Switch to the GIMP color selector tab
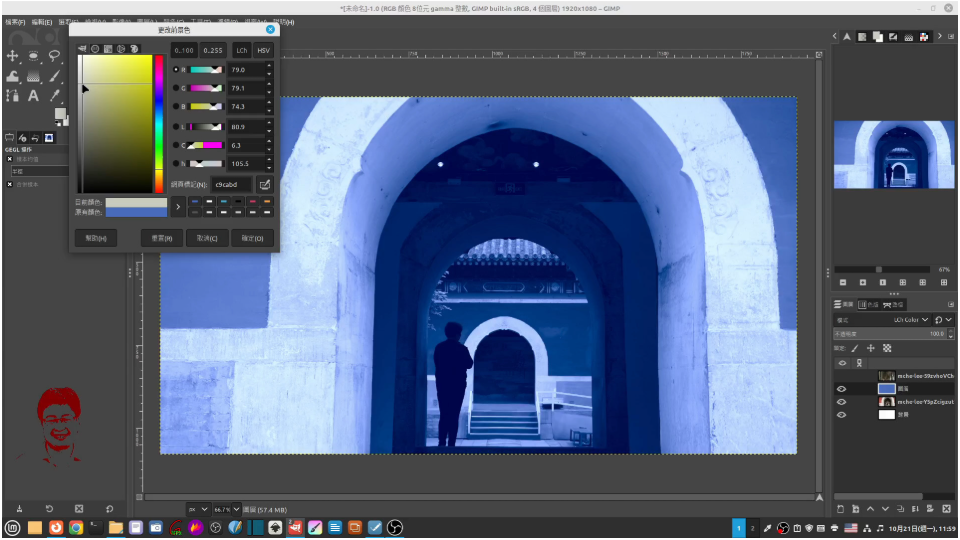 [x=82, y=49]
